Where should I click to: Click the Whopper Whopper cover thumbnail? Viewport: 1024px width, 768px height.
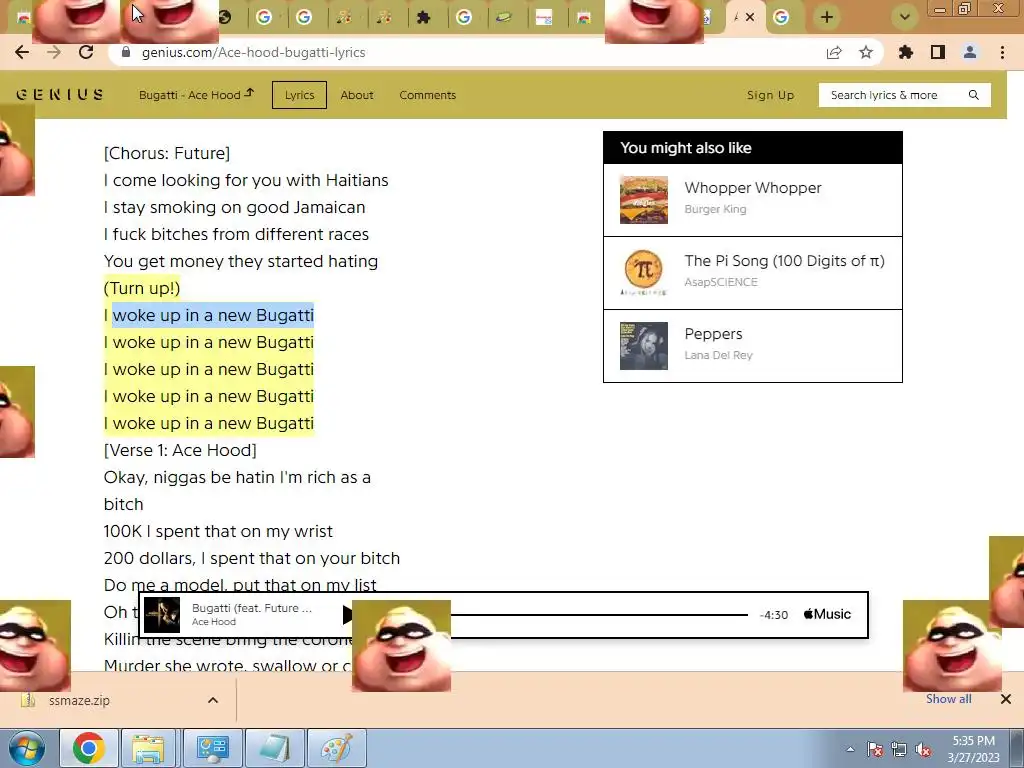[644, 200]
